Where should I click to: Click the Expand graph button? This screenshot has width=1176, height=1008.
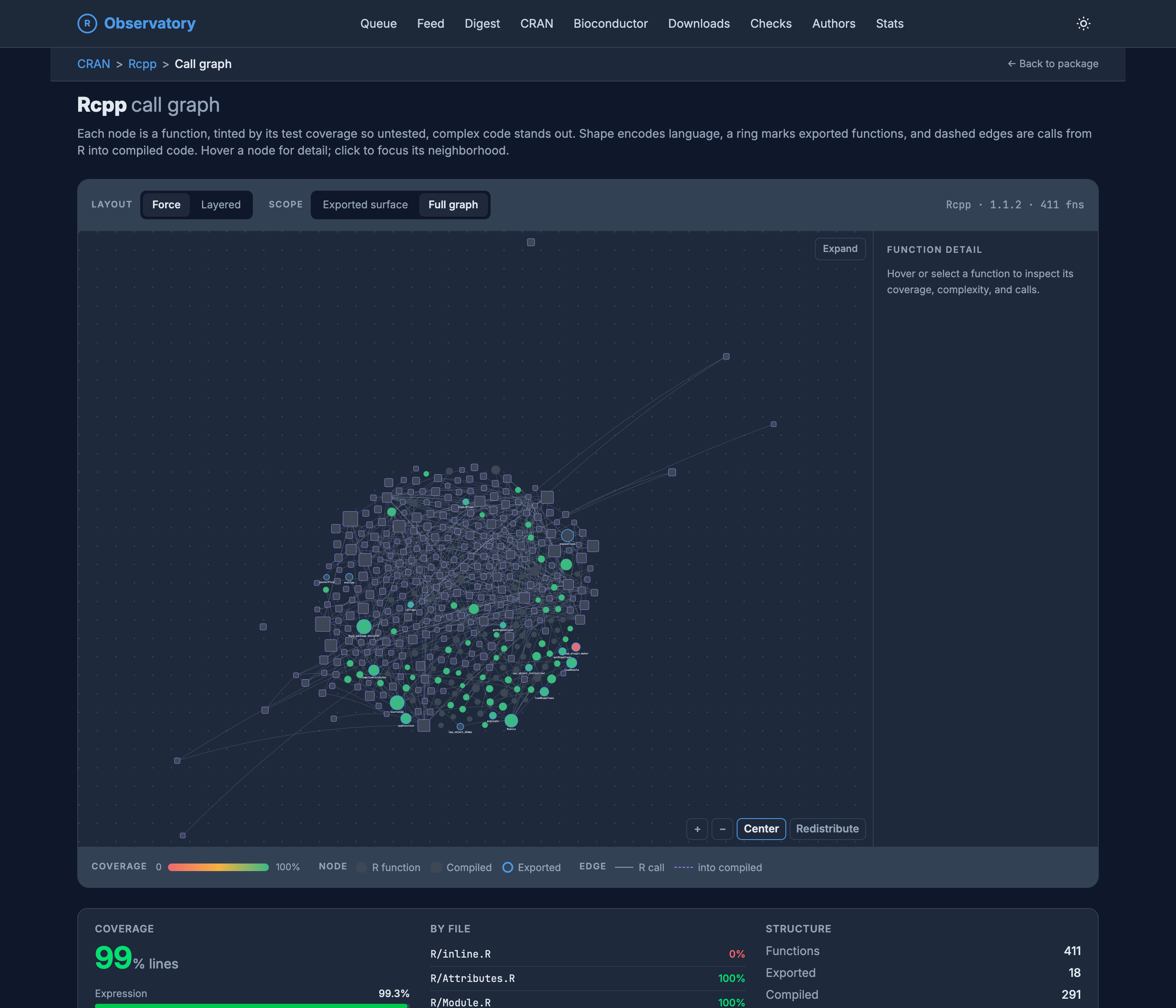click(x=840, y=249)
